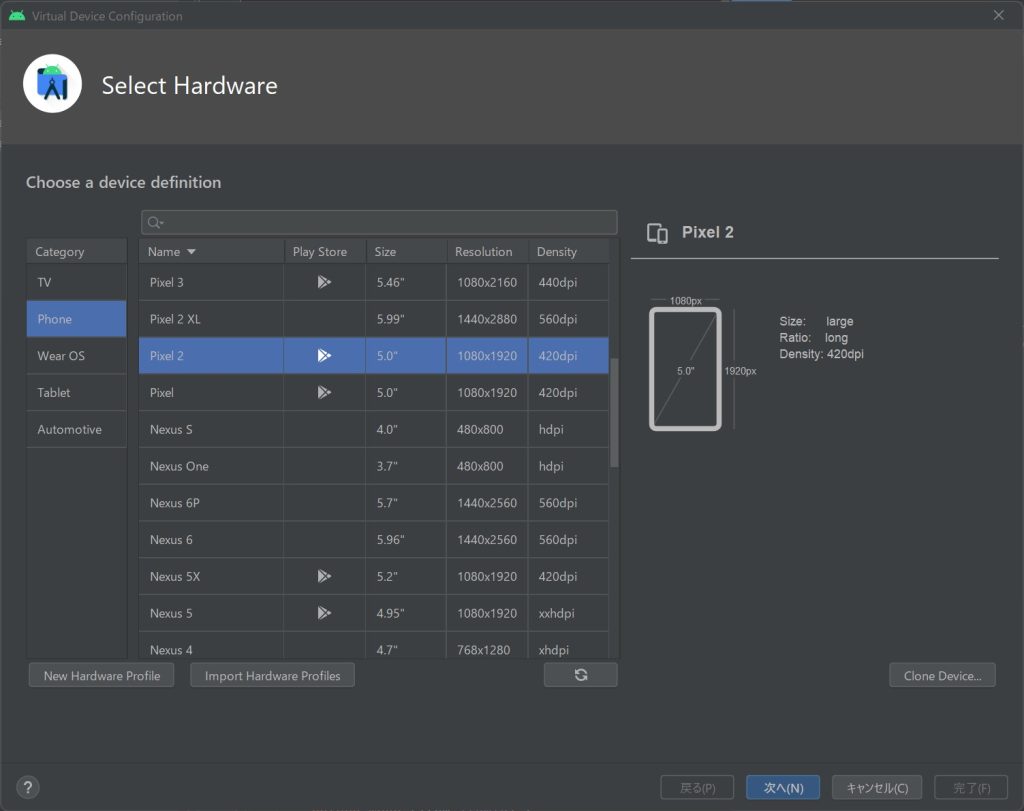
Task: Click the xxhdpi density cell
Action: (x=568, y=612)
